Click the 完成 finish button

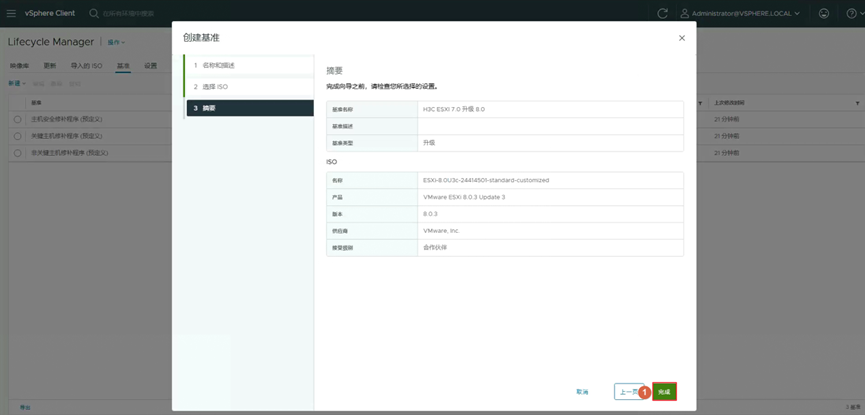(664, 392)
